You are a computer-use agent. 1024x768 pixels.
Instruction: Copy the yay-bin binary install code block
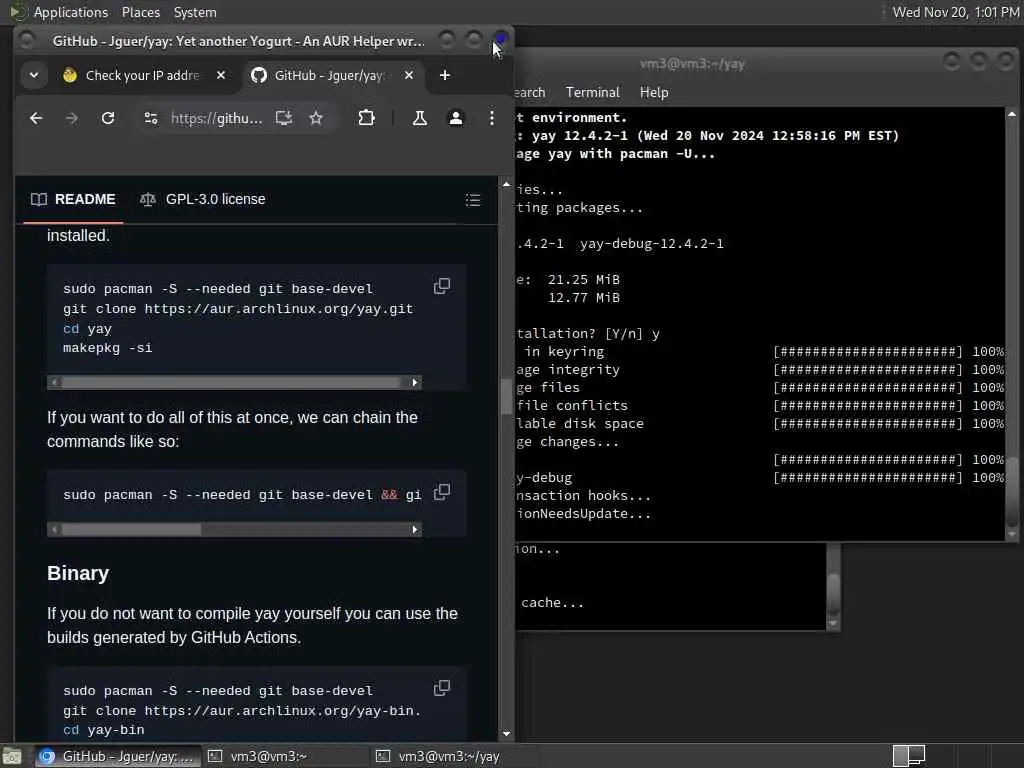pos(442,688)
